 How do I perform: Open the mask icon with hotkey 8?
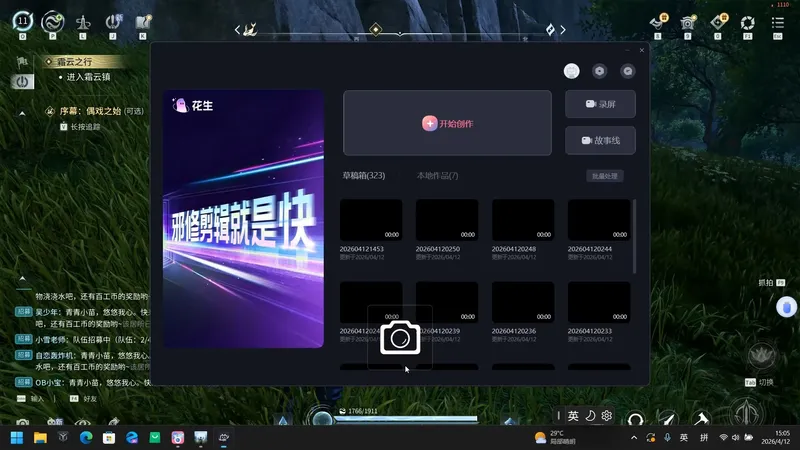[658, 23]
